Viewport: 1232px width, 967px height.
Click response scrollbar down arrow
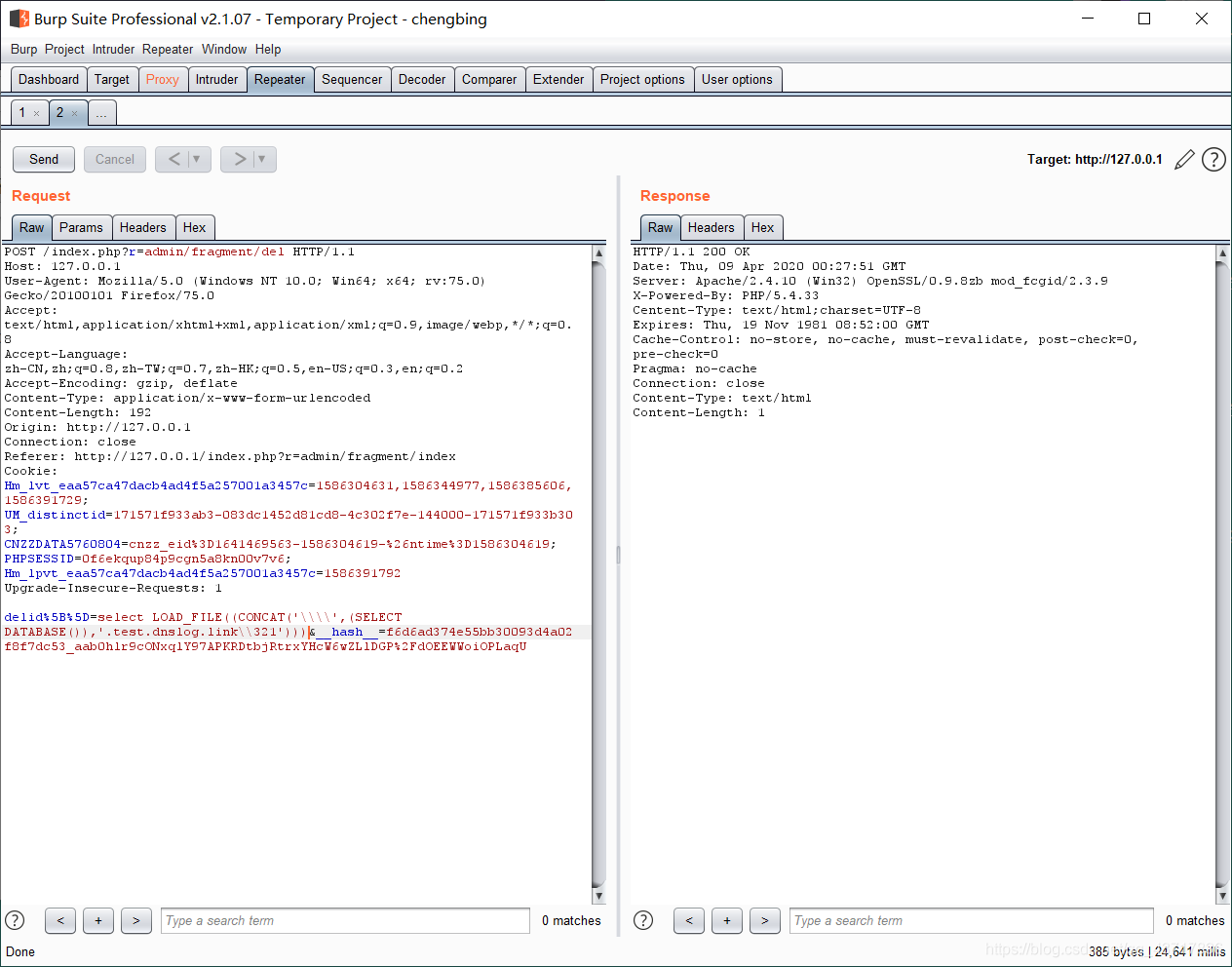1222,896
